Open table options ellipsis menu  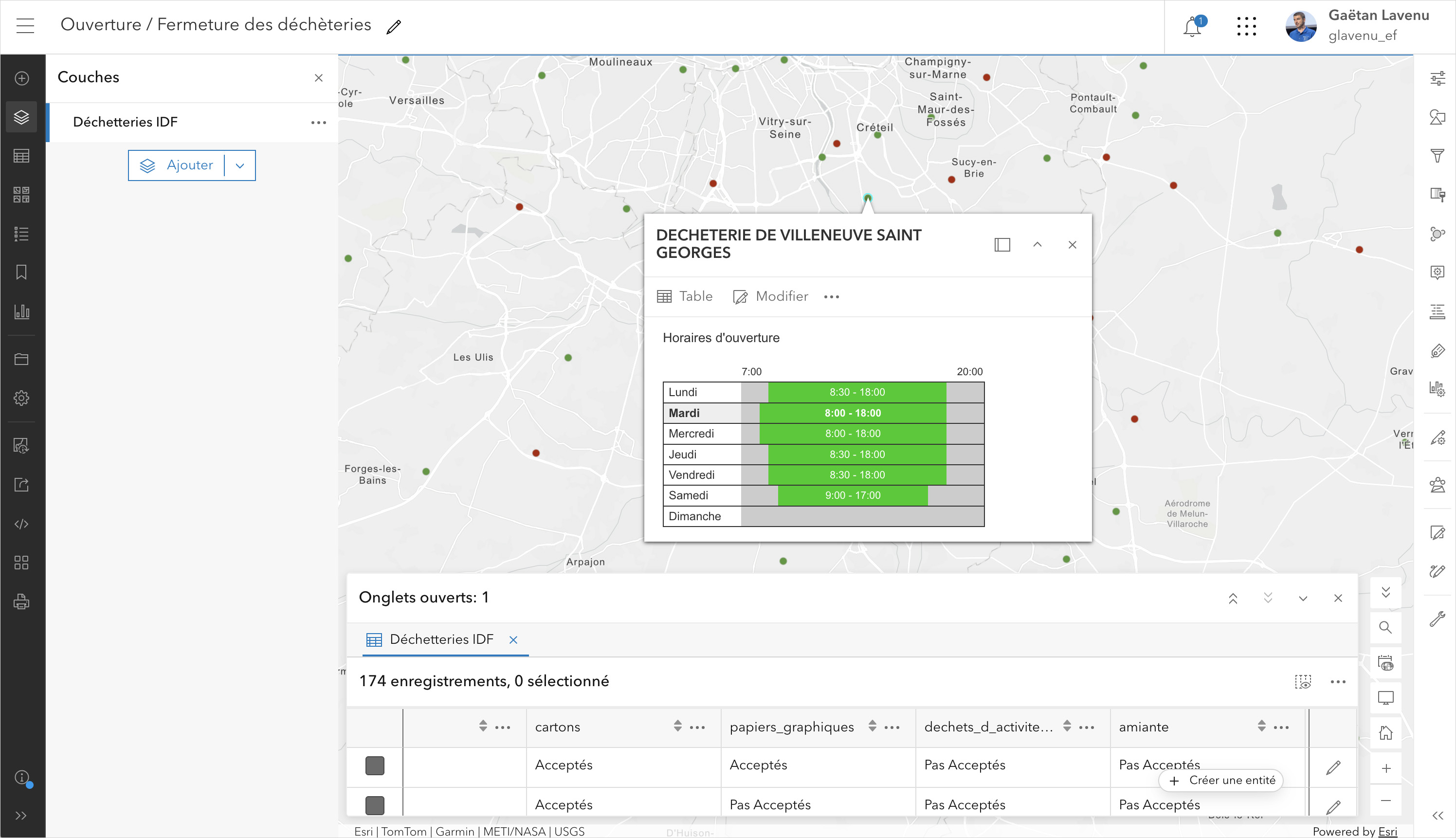1338,682
